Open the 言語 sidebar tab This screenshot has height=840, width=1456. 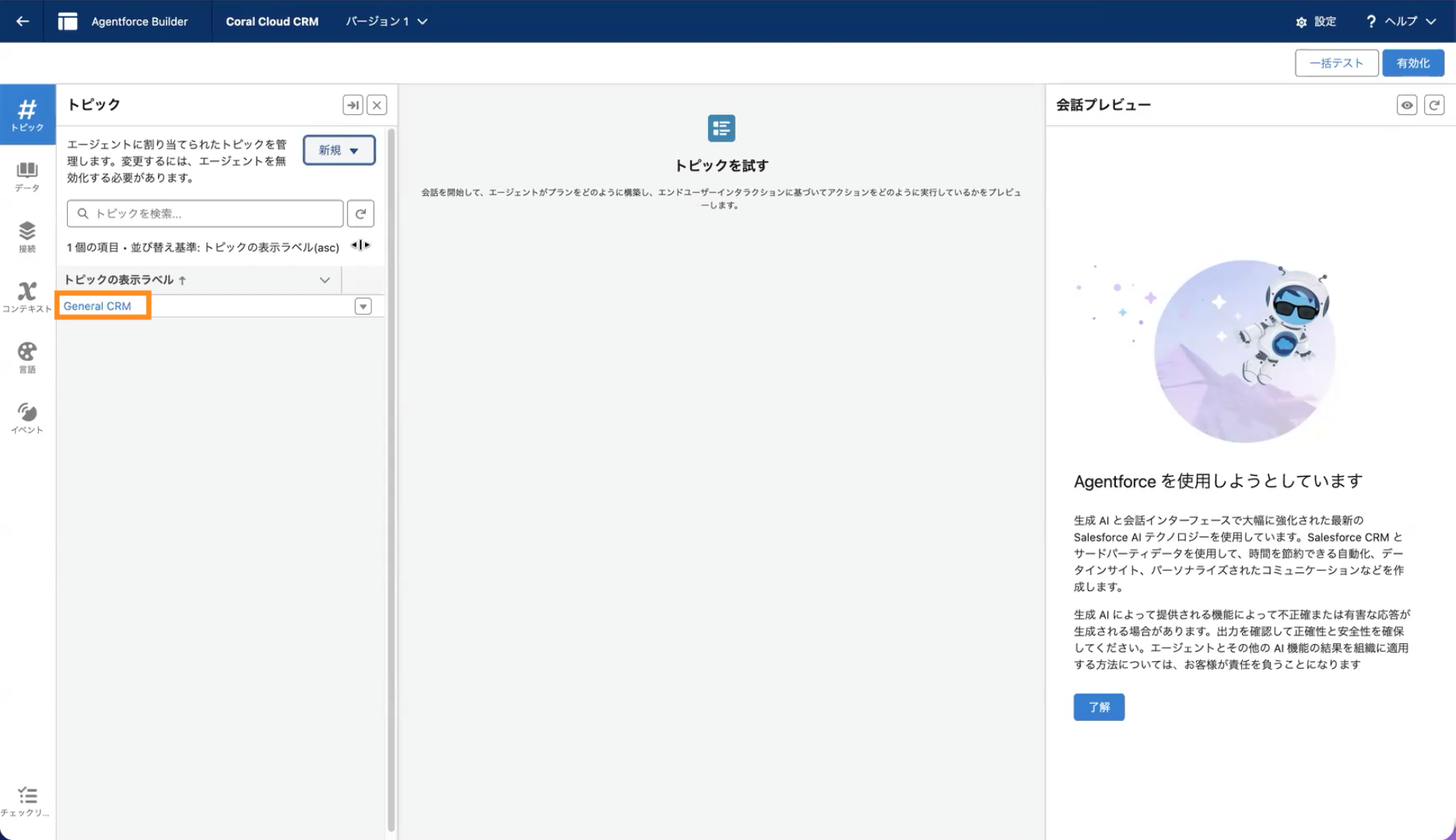click(x=27, y=358)
